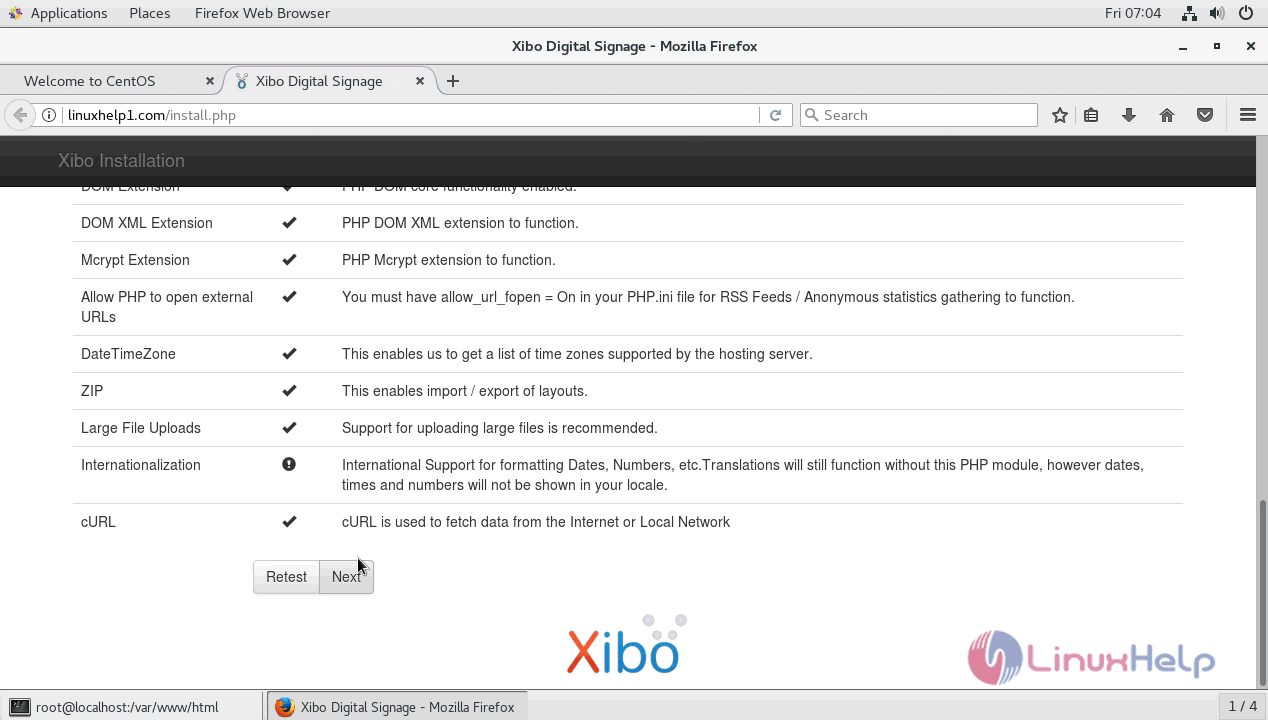Click the DateTimeZone label
The height and width of the screenshot is (720, 1268).
click(128, 354)
